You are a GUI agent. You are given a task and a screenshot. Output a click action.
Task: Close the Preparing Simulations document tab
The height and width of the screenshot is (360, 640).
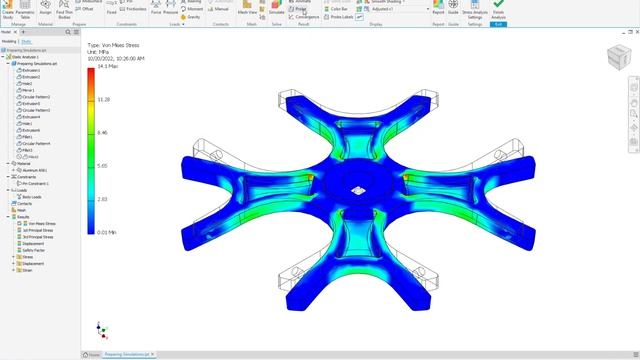153,354
